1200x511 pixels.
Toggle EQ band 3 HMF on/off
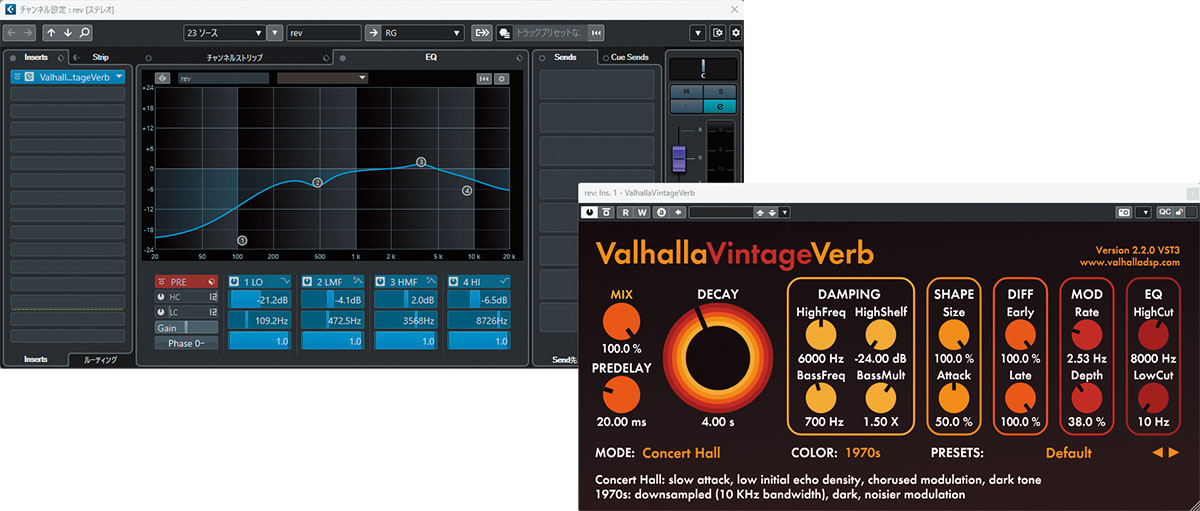[381, 282]
